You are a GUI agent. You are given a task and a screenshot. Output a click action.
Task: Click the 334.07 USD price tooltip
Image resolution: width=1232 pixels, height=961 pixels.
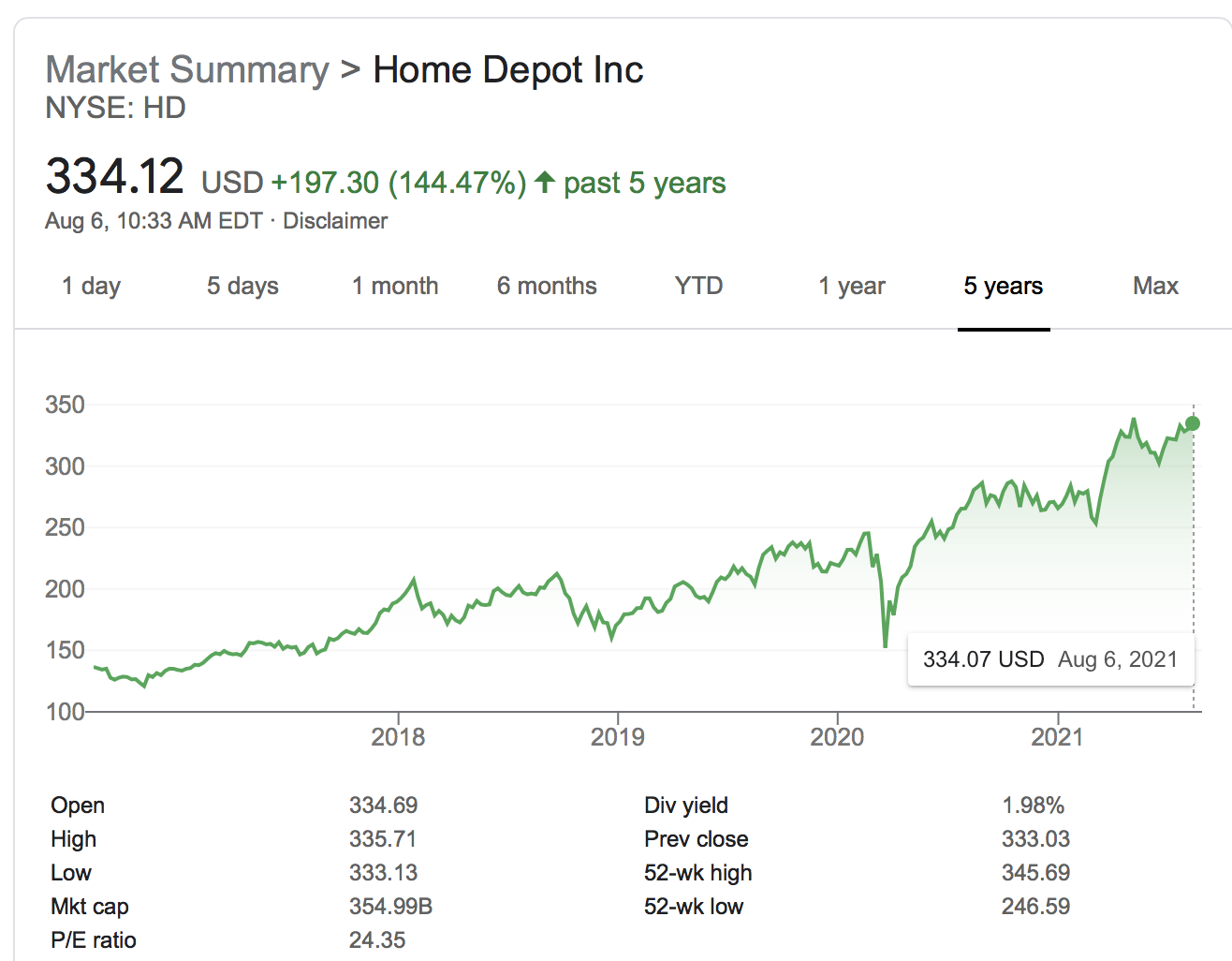coord(1049,659)
